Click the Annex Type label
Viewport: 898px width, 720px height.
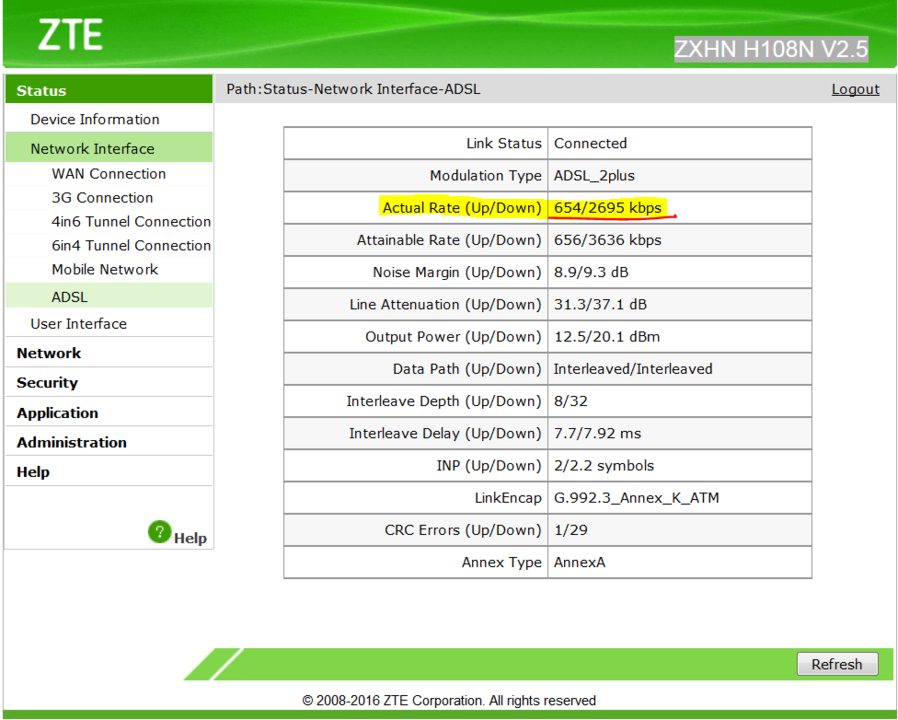[501, 562]
